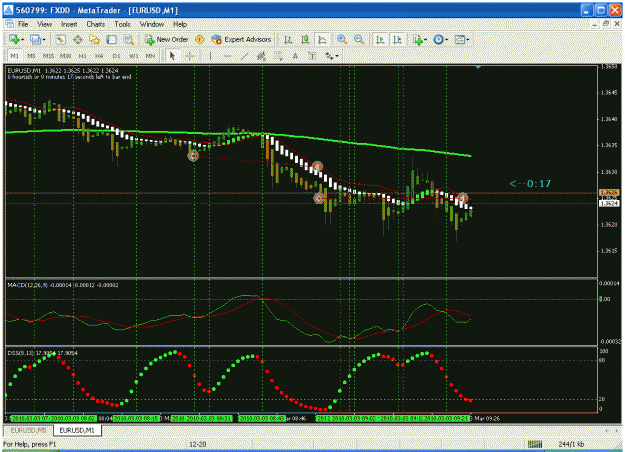Screen dimensions: 625x452
Task: Expand the Profiles dropdown arrow
Action: (44, 40)
